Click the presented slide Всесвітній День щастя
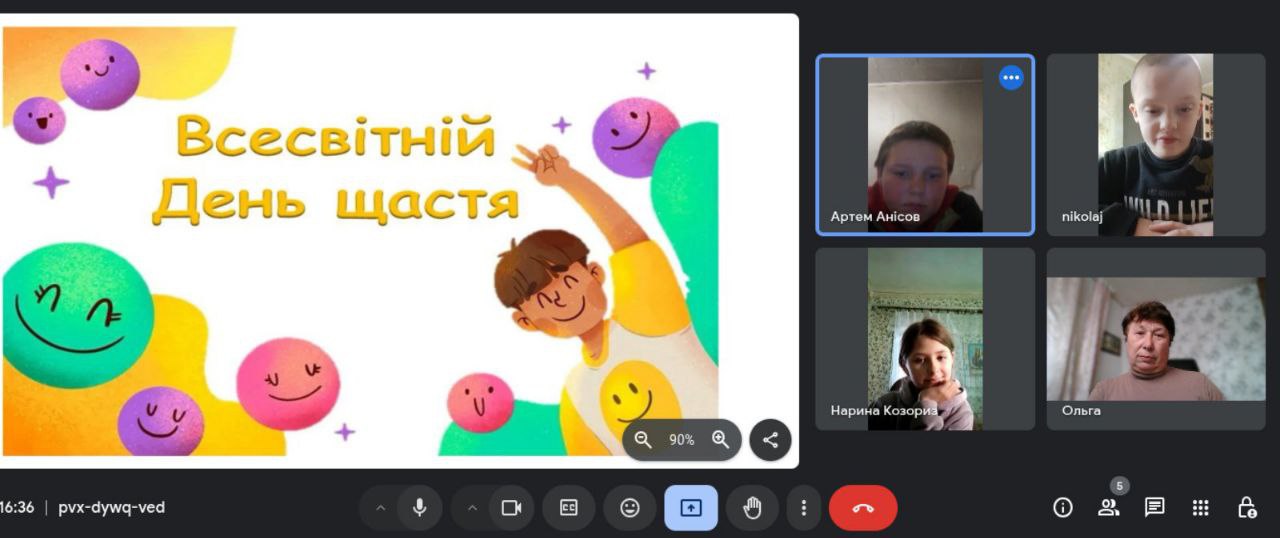1280x538 pixels. tap(399, 240)
